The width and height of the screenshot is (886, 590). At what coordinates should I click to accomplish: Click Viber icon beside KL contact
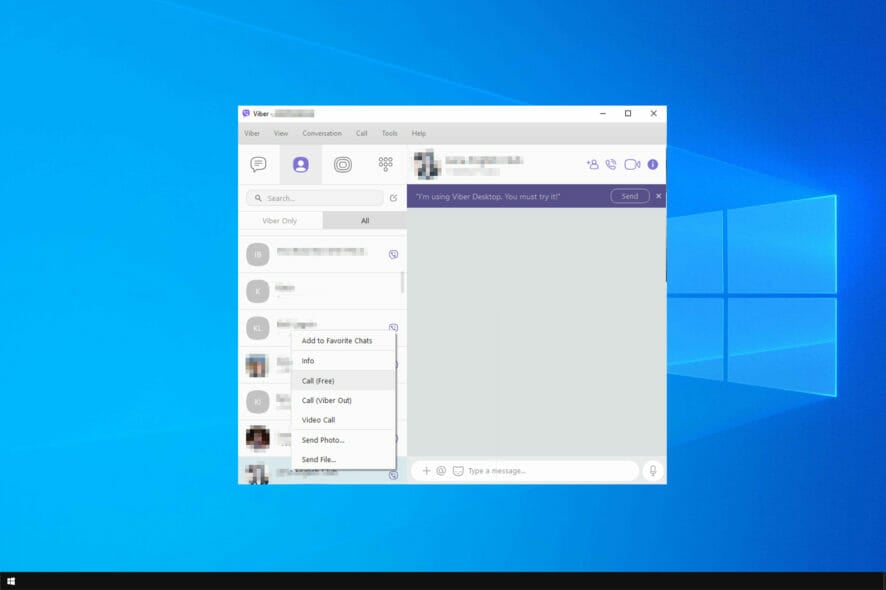[x=393, y=328]
